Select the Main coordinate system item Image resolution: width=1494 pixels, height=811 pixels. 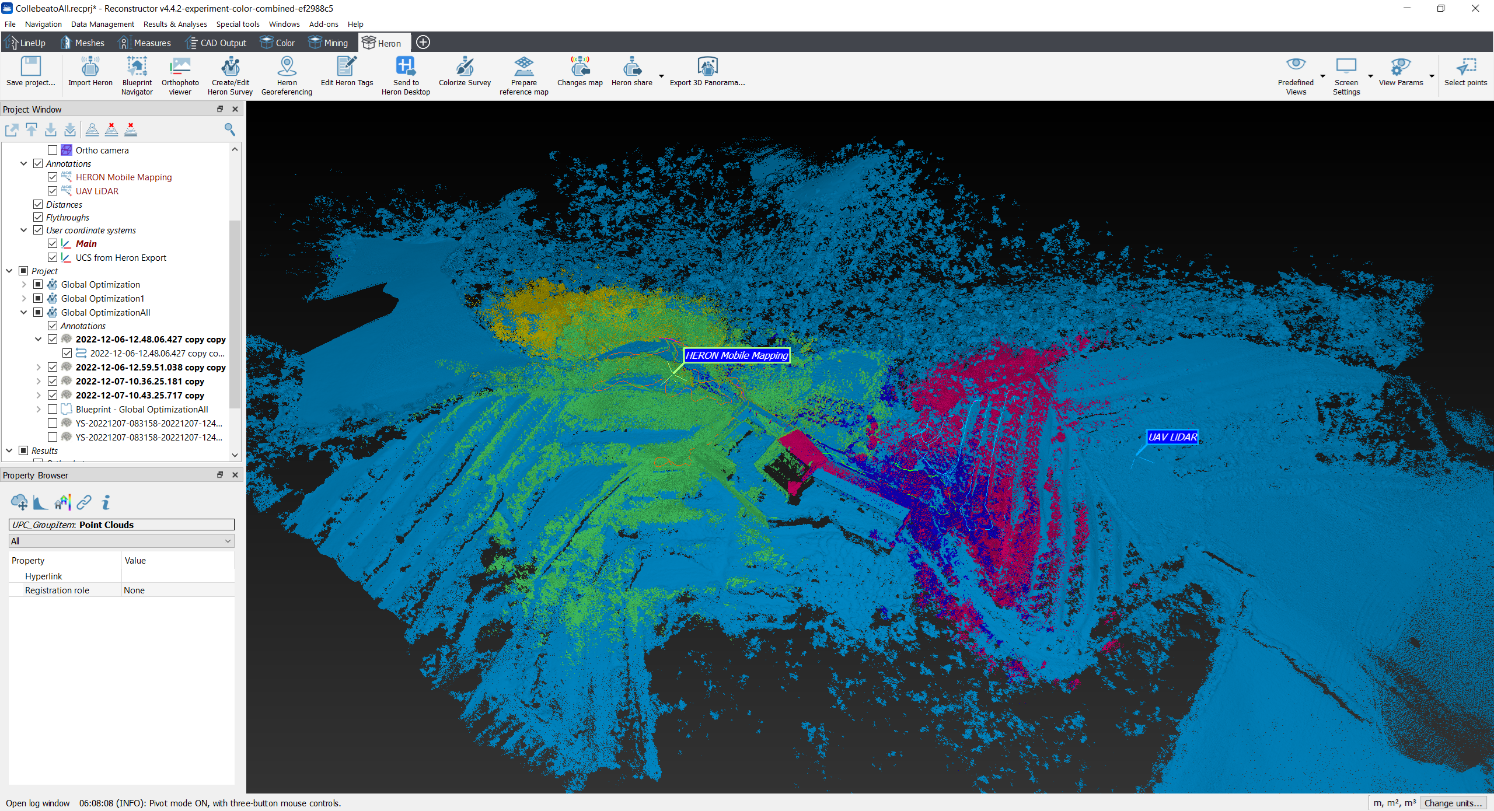tap(86, 244)
